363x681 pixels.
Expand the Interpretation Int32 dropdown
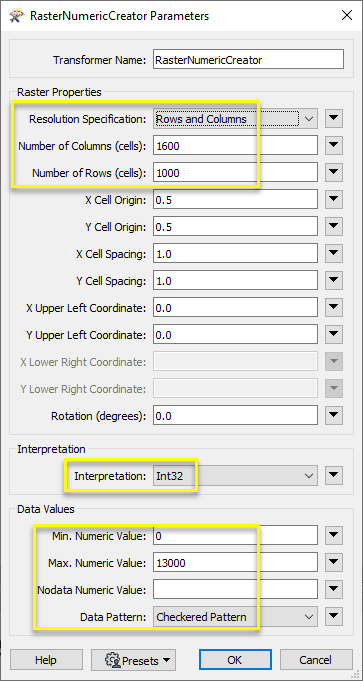(x=235, y=476)
